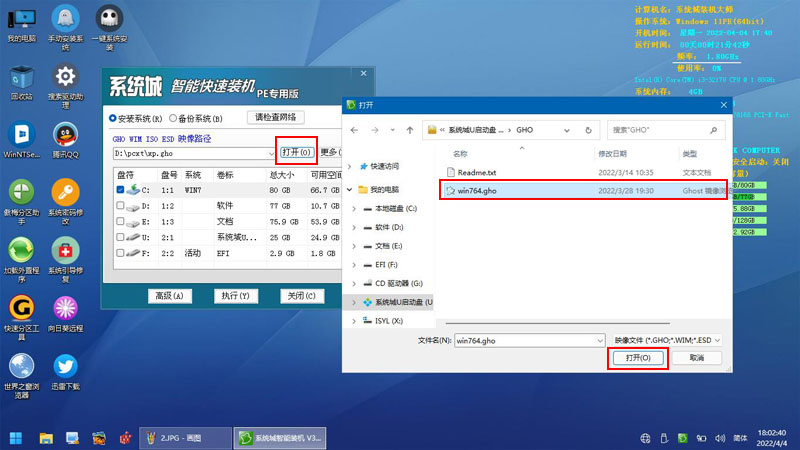800x450 pixels.
Task: Open the address bar history dropdown
Action: pos(566,130)
